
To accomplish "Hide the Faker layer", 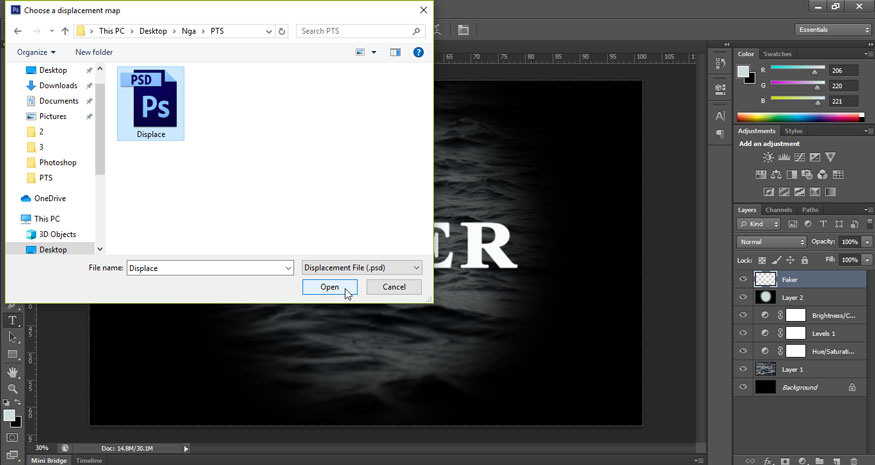I will [743, 280].
